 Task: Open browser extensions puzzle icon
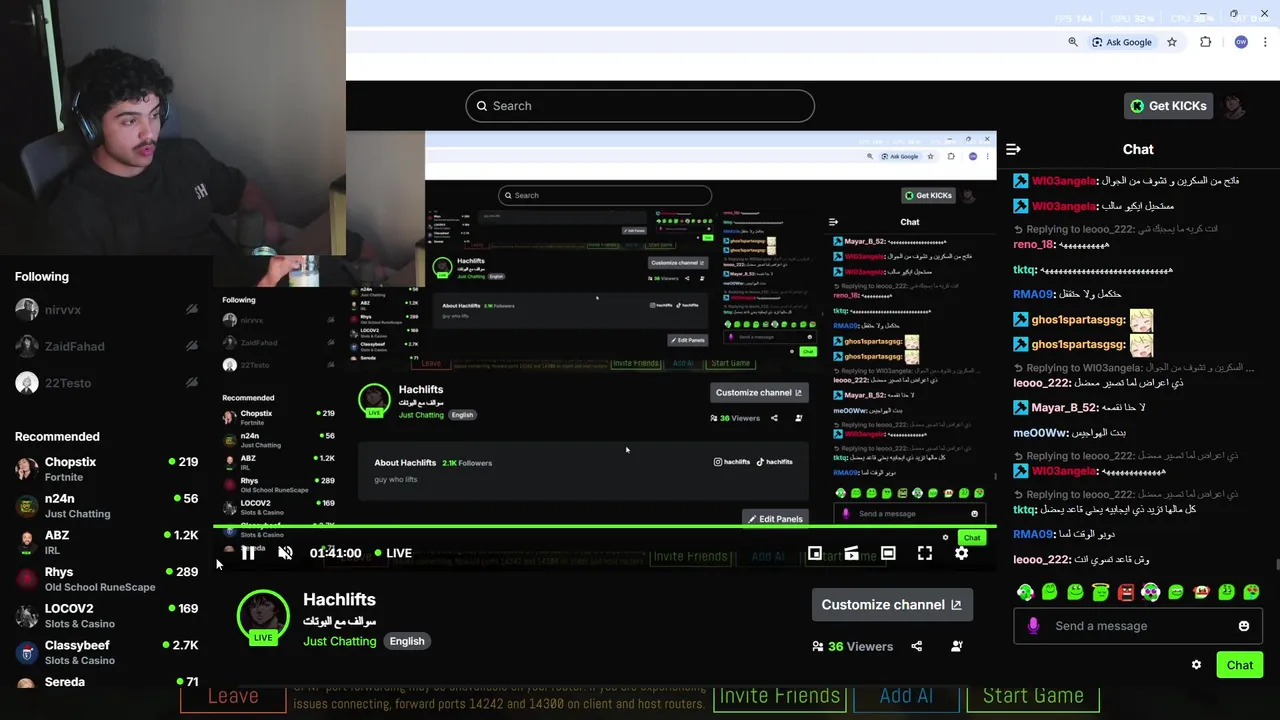pos(1205,42)
